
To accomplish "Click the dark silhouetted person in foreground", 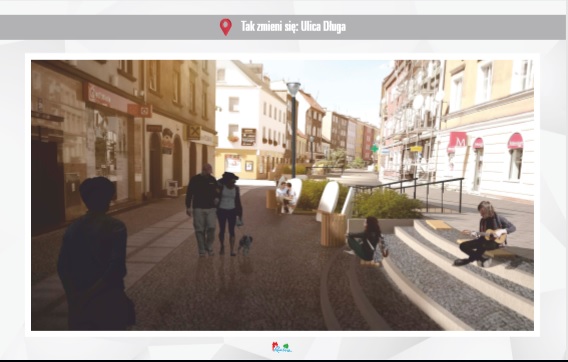I will pos(96,255).
